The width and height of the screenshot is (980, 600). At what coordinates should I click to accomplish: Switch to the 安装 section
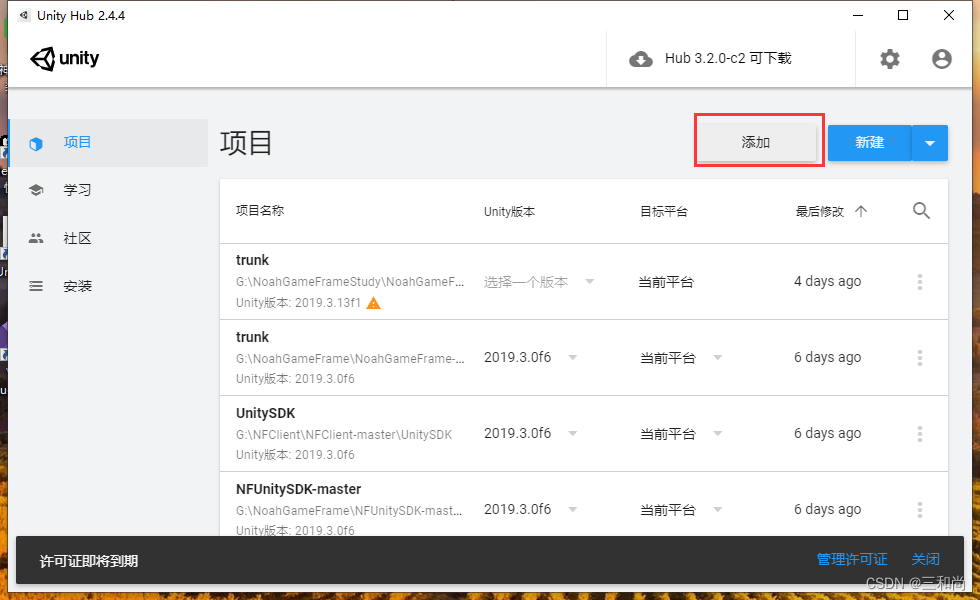[108, 286]
